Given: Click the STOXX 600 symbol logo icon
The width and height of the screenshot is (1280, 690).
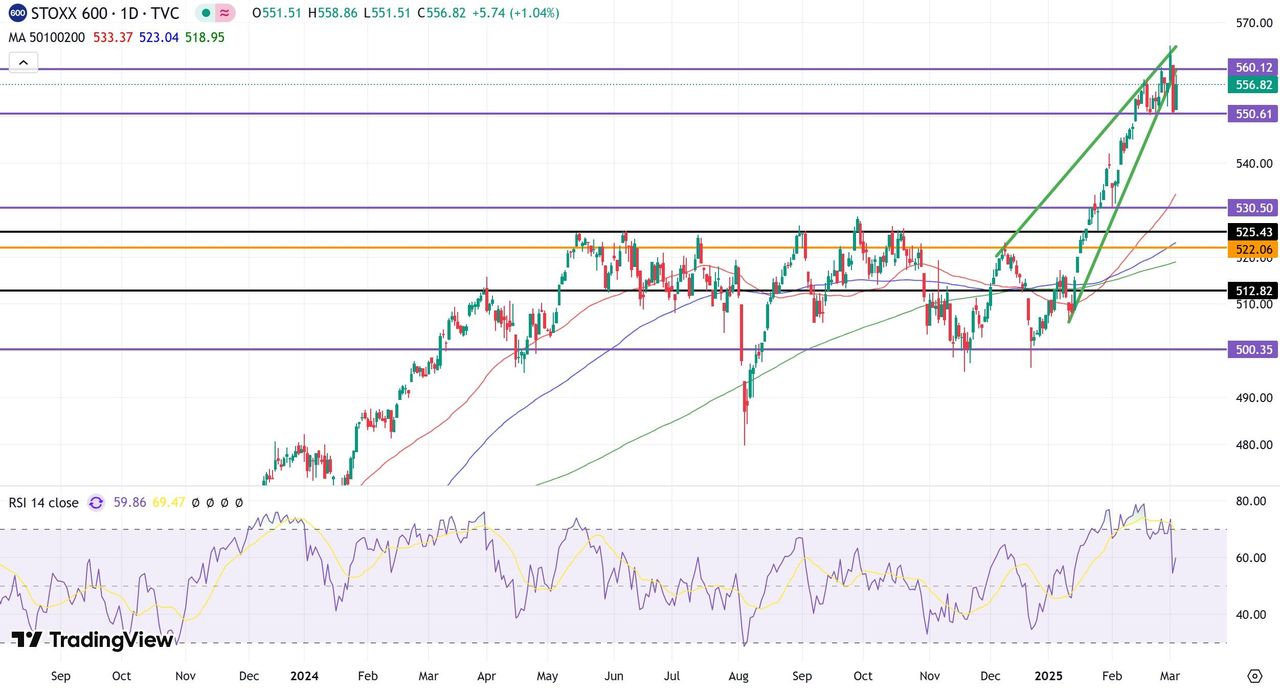Looking at the screenshot, I should coord(18,13).
